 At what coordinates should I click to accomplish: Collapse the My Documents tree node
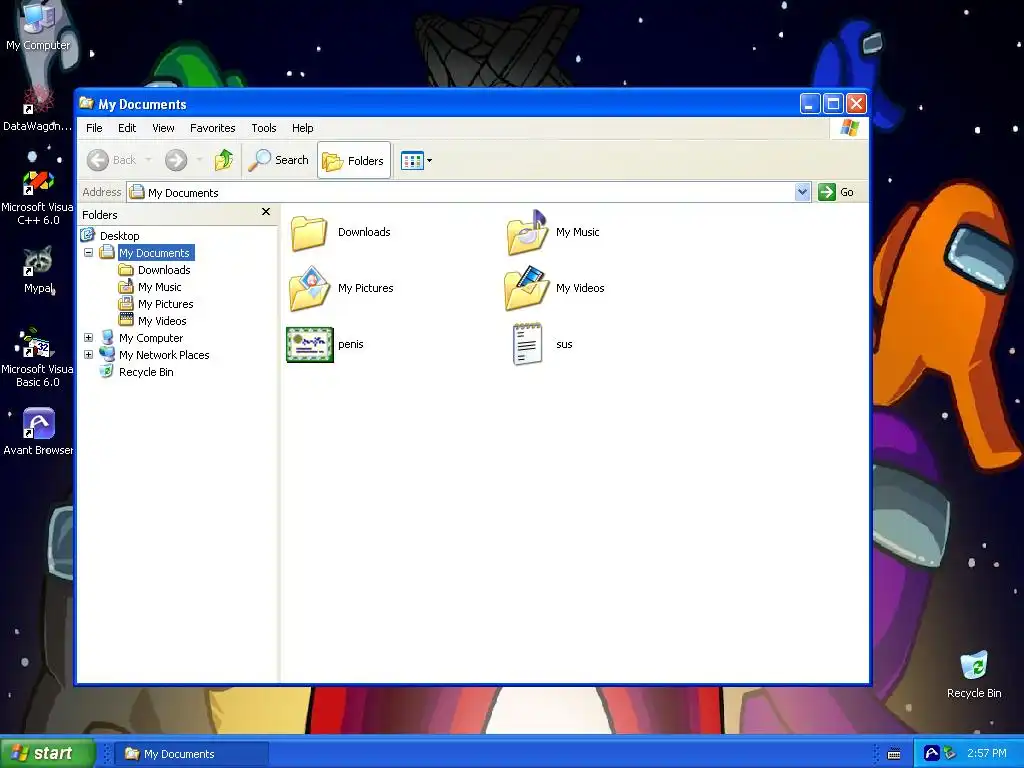click(88, 252)
